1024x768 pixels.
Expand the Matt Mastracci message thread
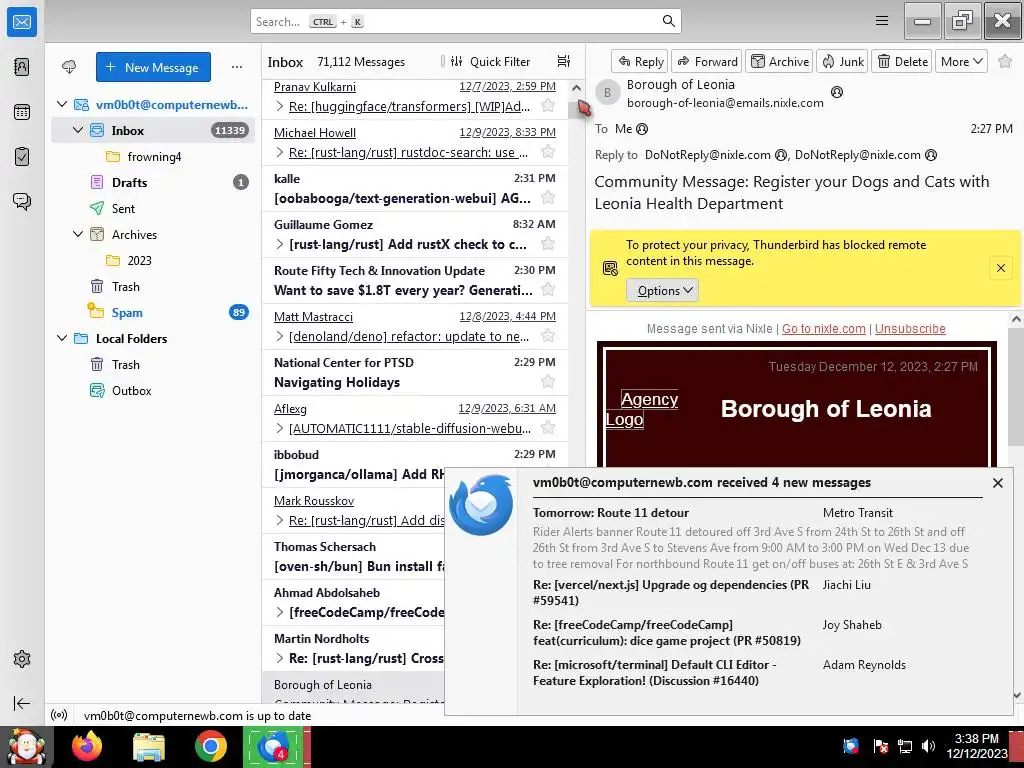pyautogui.click(x=280, y=336)
